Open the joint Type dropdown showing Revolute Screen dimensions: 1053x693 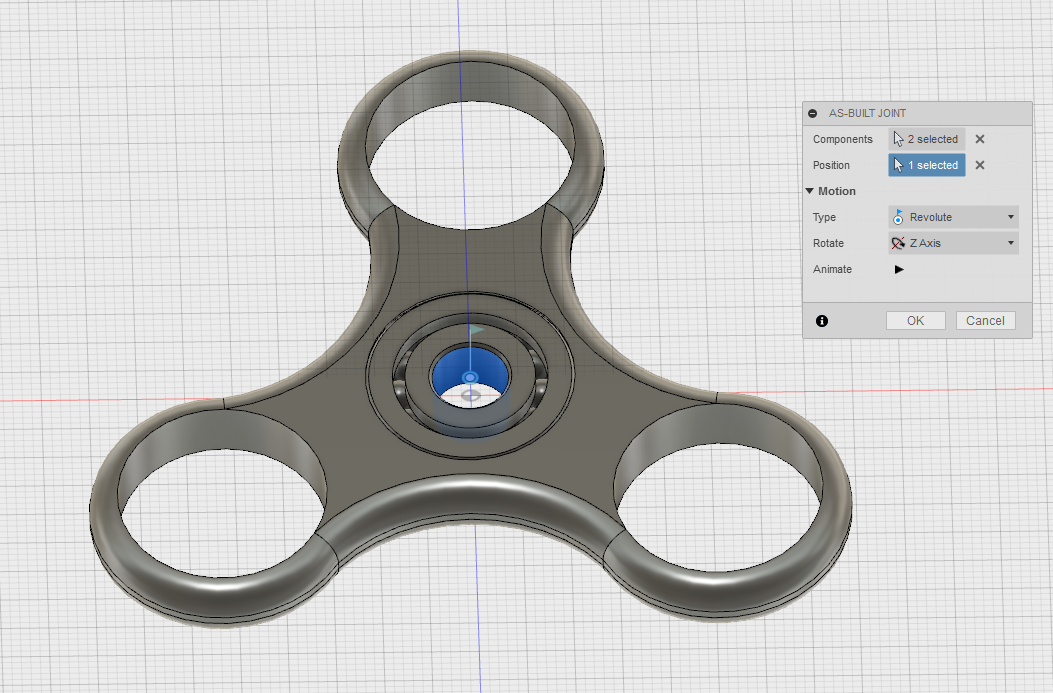(x=953, y=217)
